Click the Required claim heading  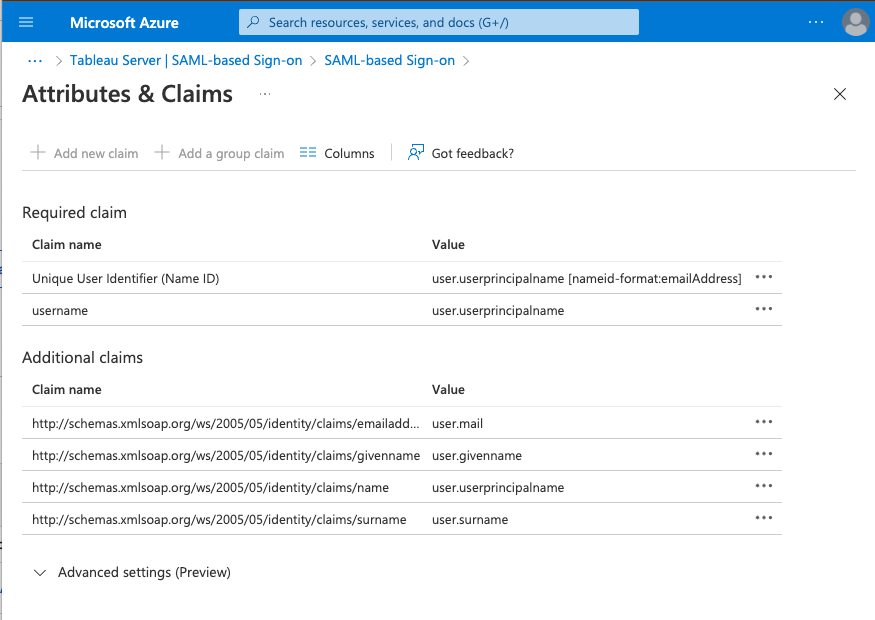click(74, 213)
